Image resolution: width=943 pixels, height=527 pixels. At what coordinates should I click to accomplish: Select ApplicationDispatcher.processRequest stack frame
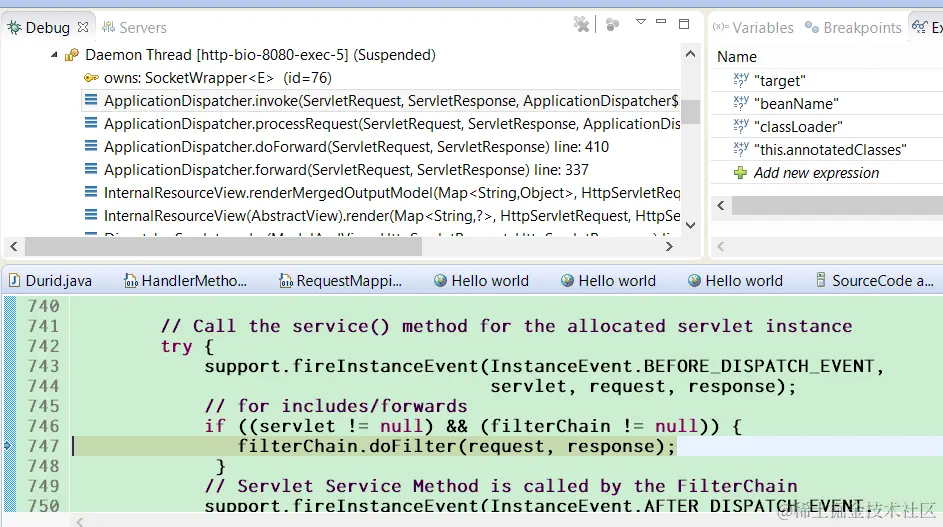392,123
